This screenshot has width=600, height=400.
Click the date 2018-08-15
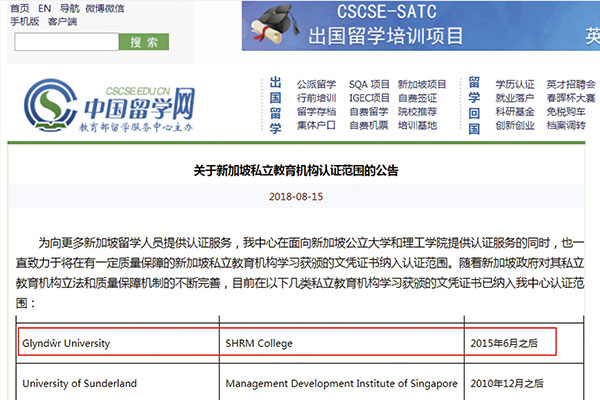tap(296, 197)
